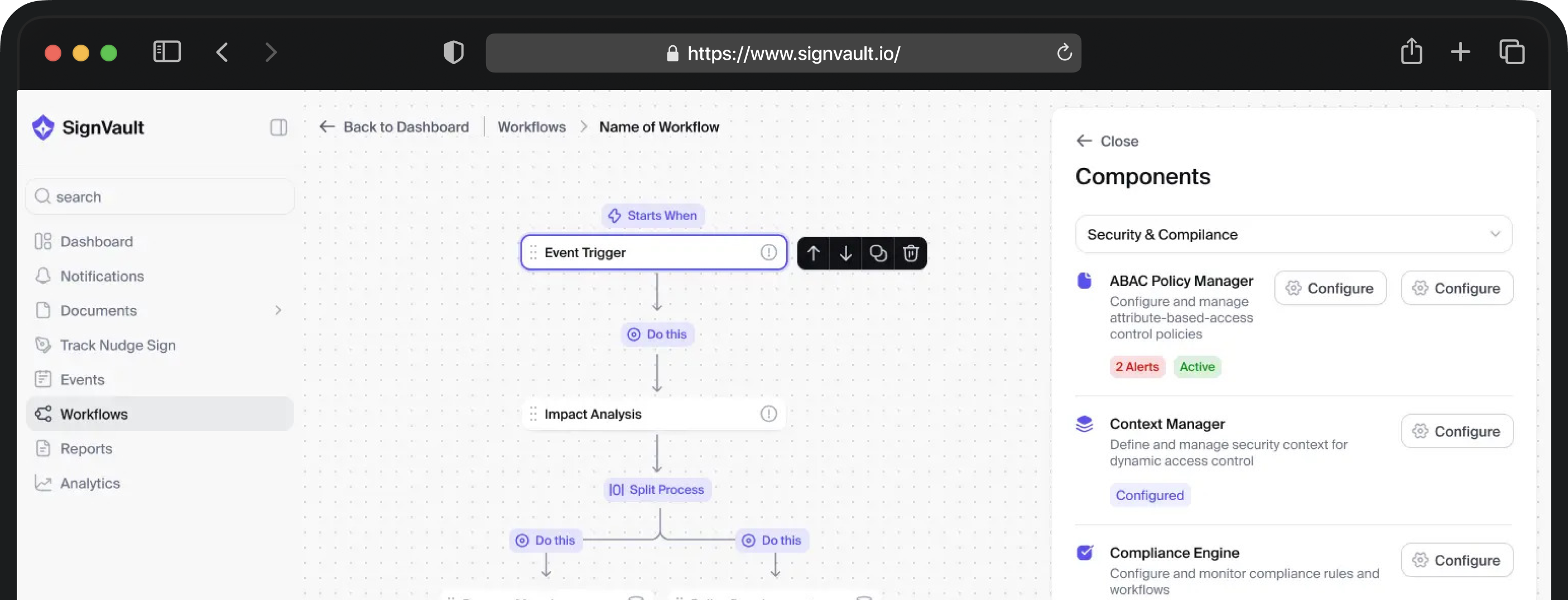Click the move up arrow icon
This screenshot has height=600, width=1568.
(x=813, y=253)
